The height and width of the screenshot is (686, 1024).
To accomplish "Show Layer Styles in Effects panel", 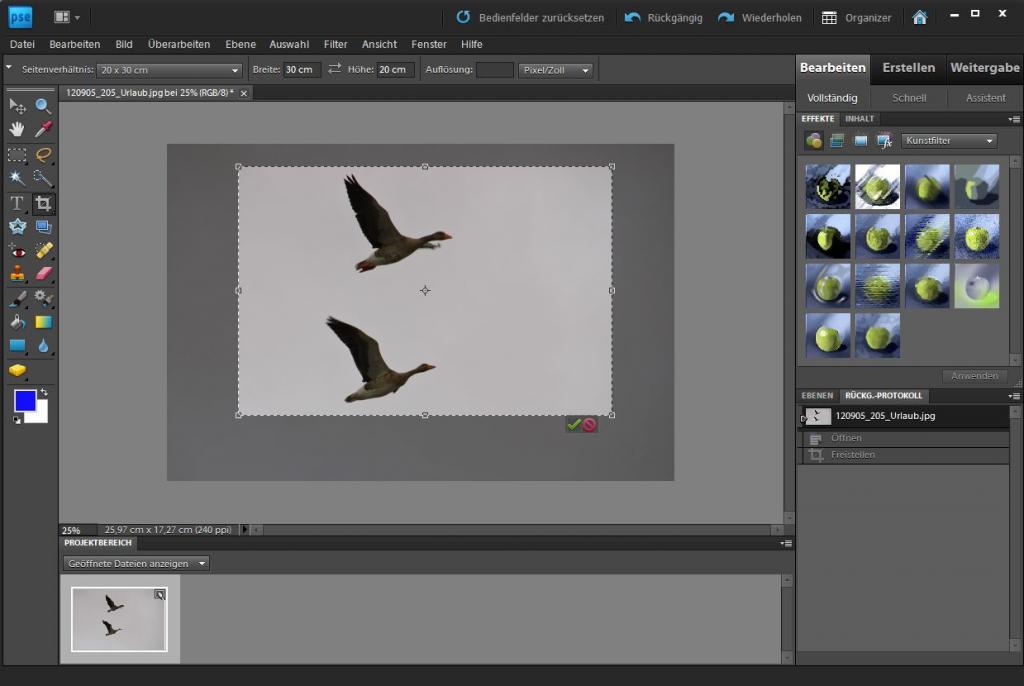I will point(837,140).
